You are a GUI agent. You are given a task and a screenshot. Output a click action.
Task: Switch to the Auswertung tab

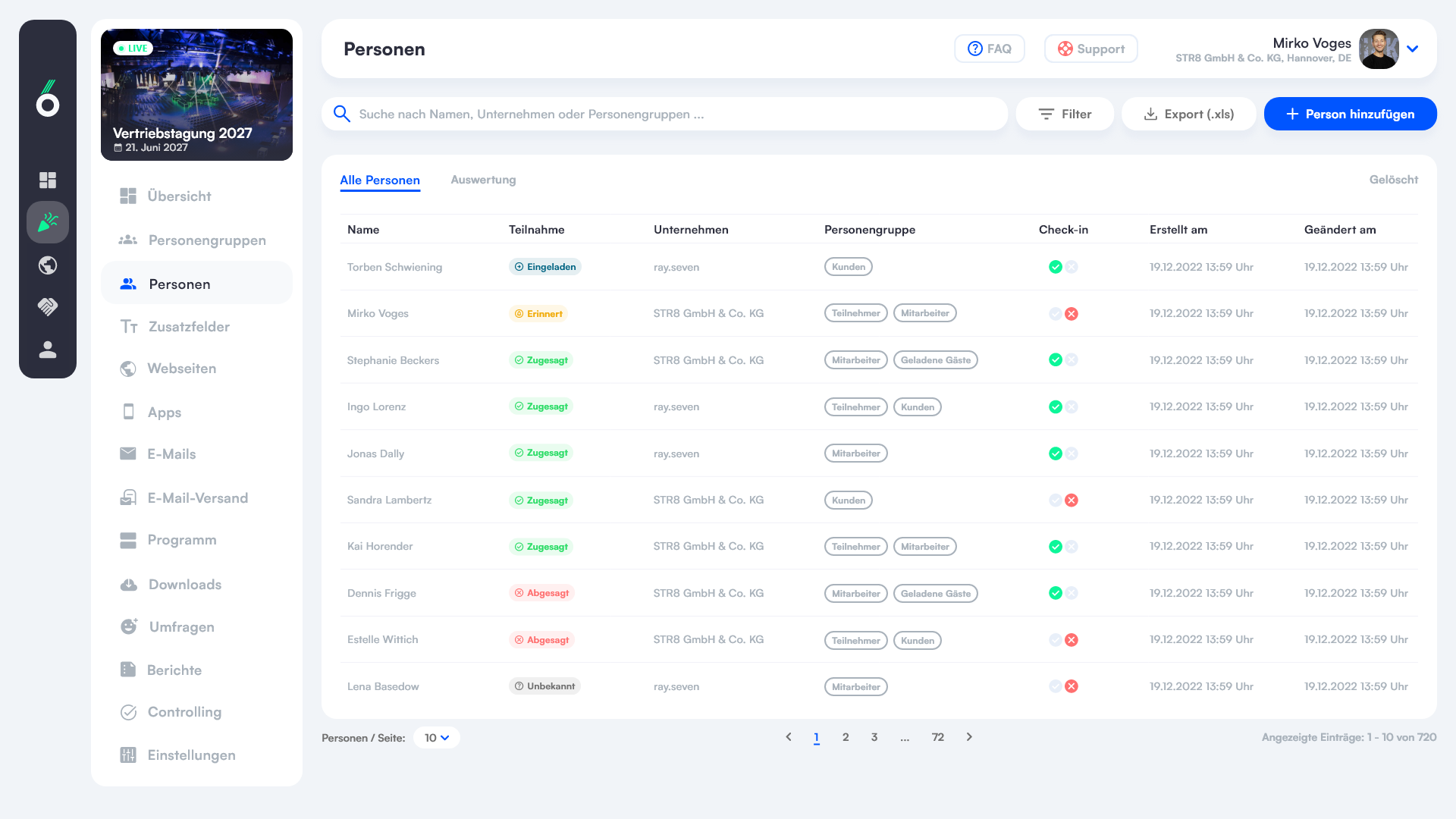point(483,180)
